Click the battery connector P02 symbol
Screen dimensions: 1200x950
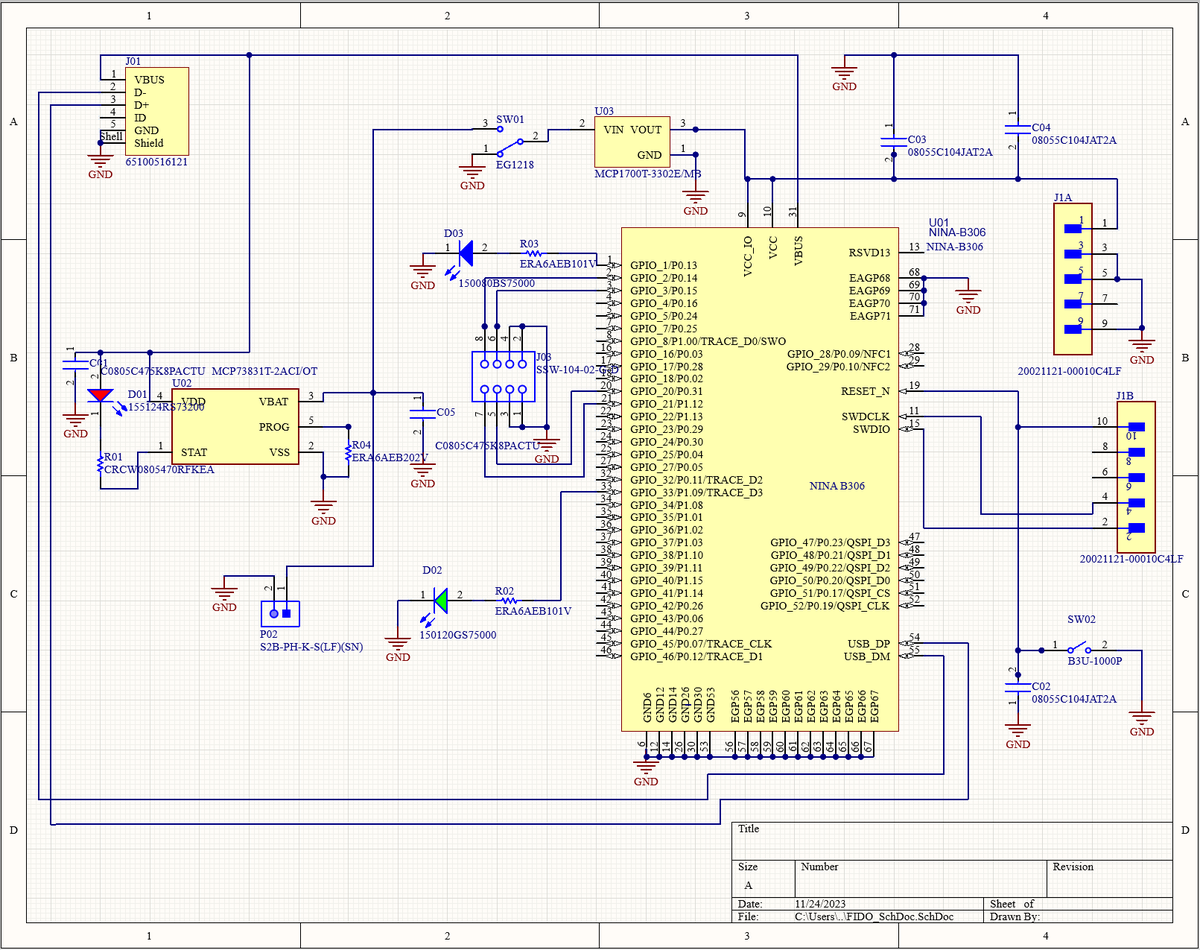coord(282,612)
